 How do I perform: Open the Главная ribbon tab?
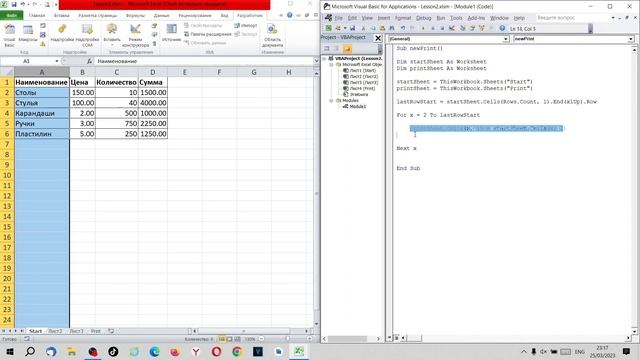tap(37, 16)
